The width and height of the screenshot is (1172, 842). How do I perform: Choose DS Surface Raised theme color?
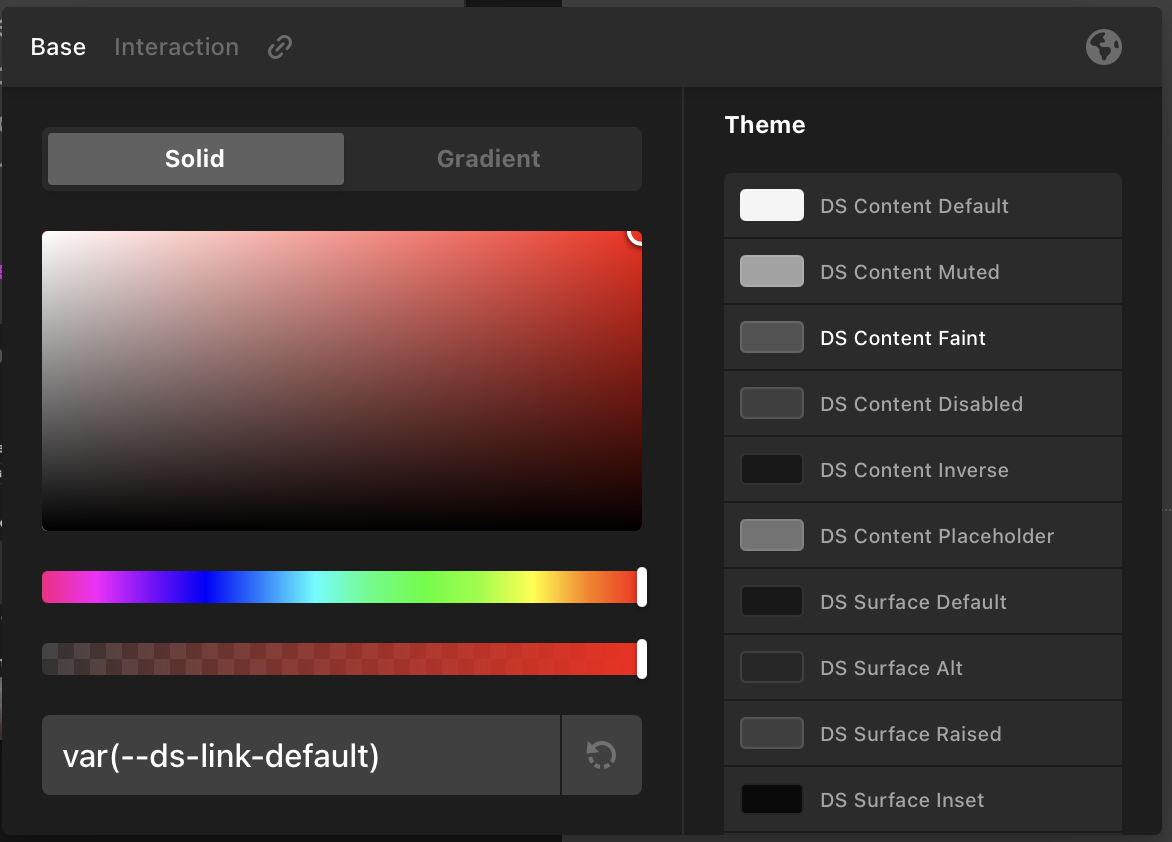pos(922,734)
